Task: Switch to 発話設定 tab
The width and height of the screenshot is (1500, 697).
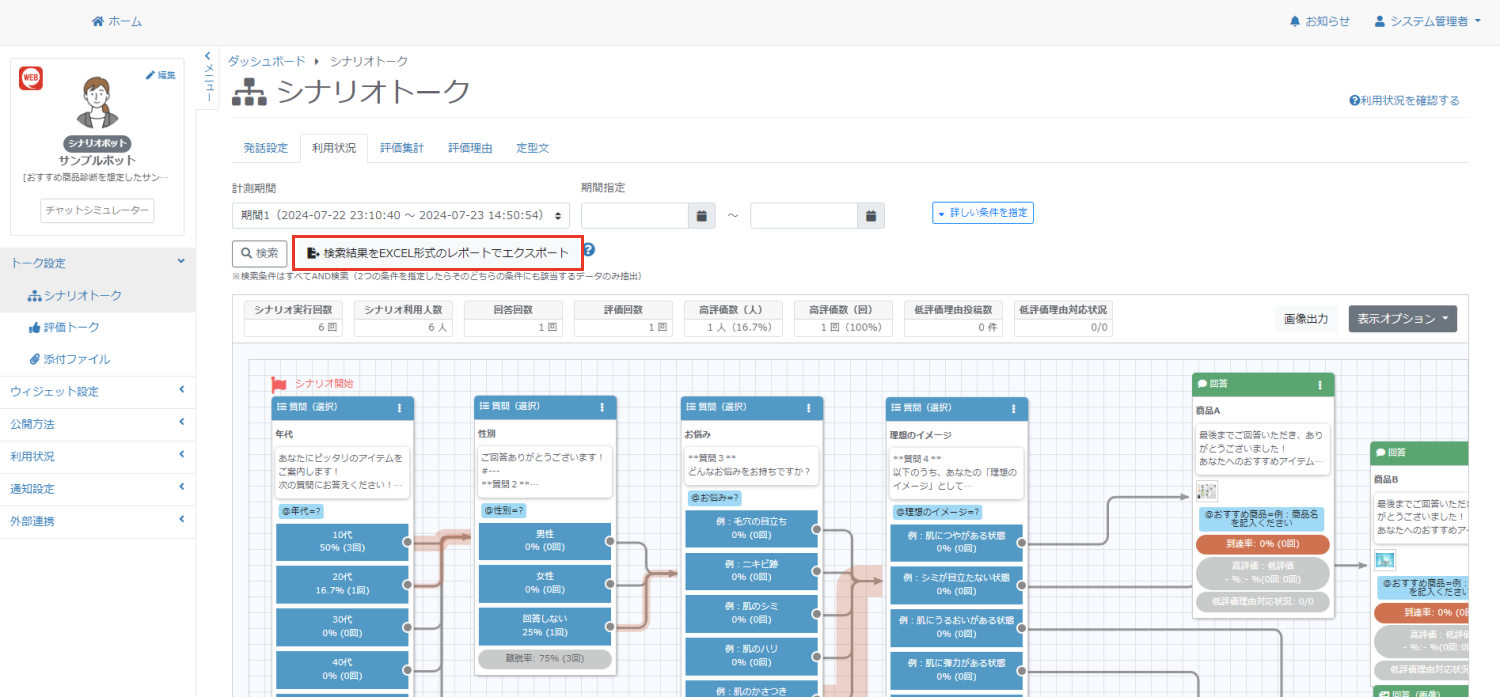Action: pos(265,148)
